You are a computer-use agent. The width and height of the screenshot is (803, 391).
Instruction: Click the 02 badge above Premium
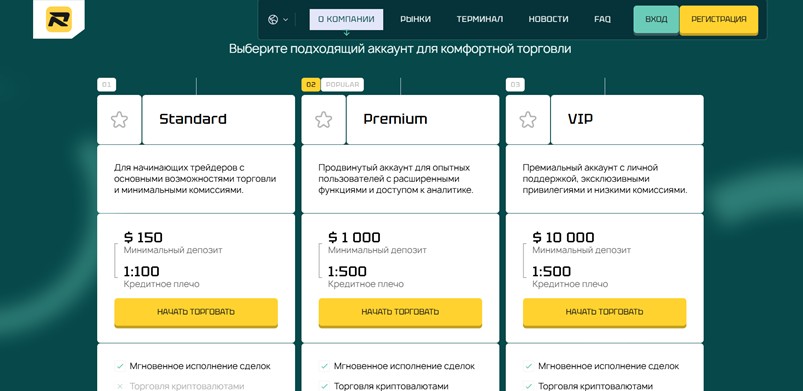pyautogui.click(x=311, y=85)
